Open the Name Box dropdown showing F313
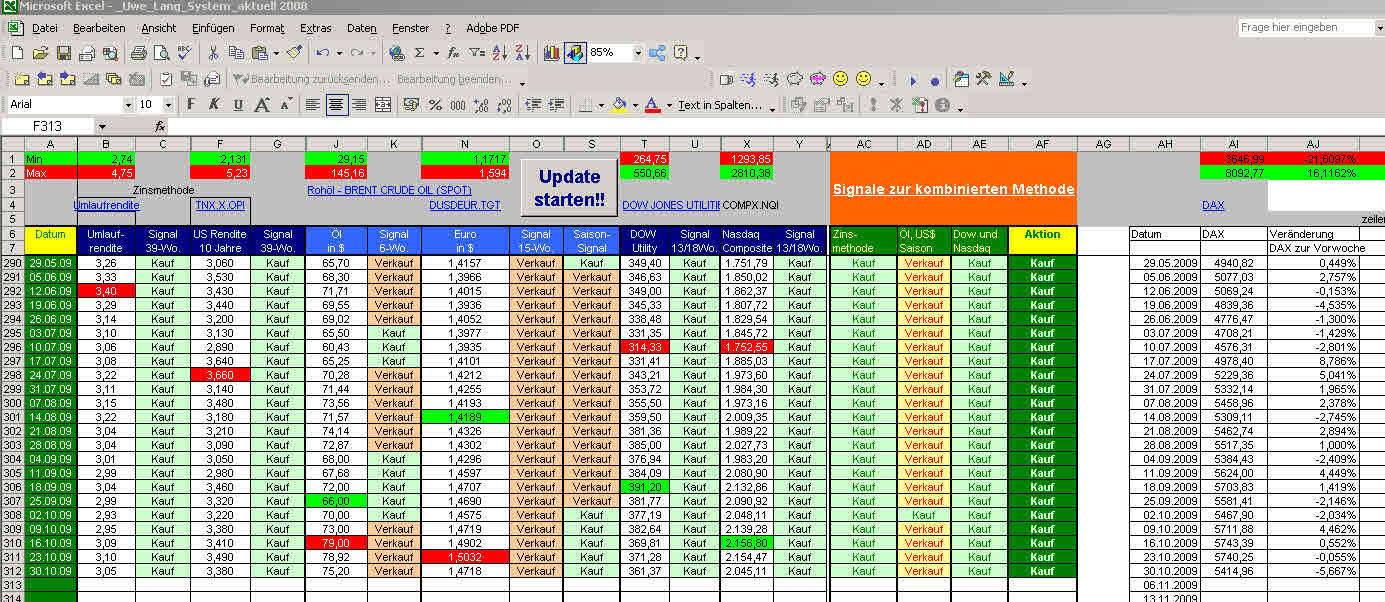This screenshot has width=1385, height=602. coord(102,127)
